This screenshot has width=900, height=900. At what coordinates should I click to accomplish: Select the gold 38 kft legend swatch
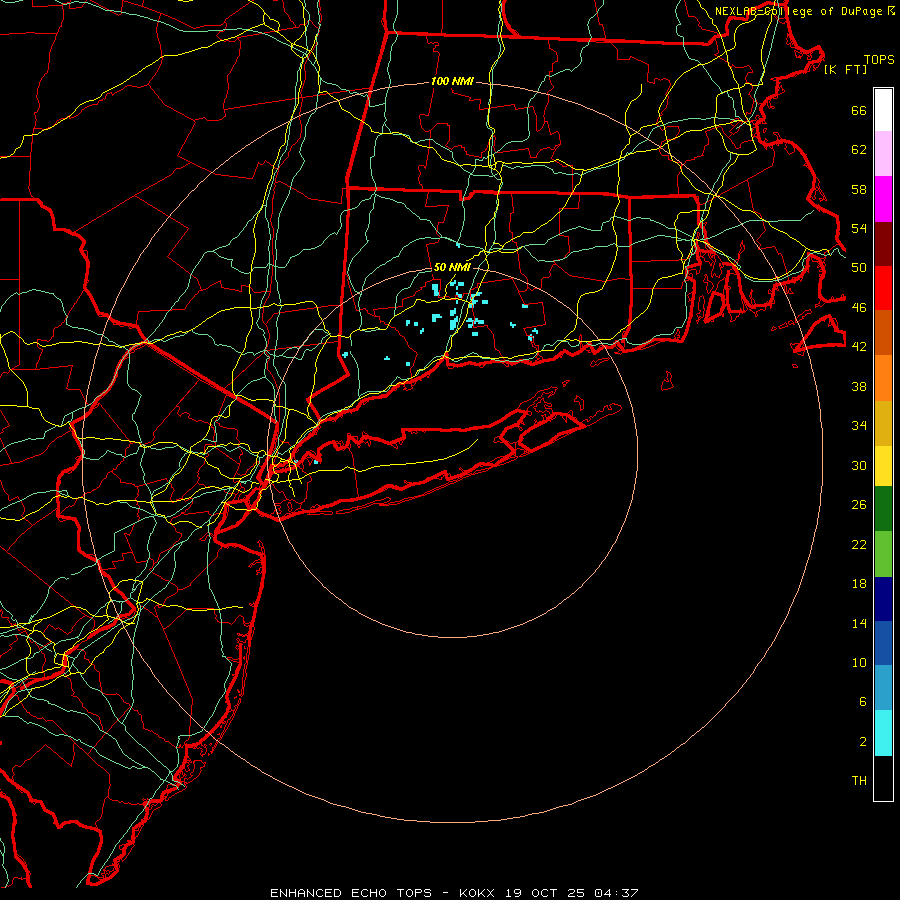pos(883,423)
